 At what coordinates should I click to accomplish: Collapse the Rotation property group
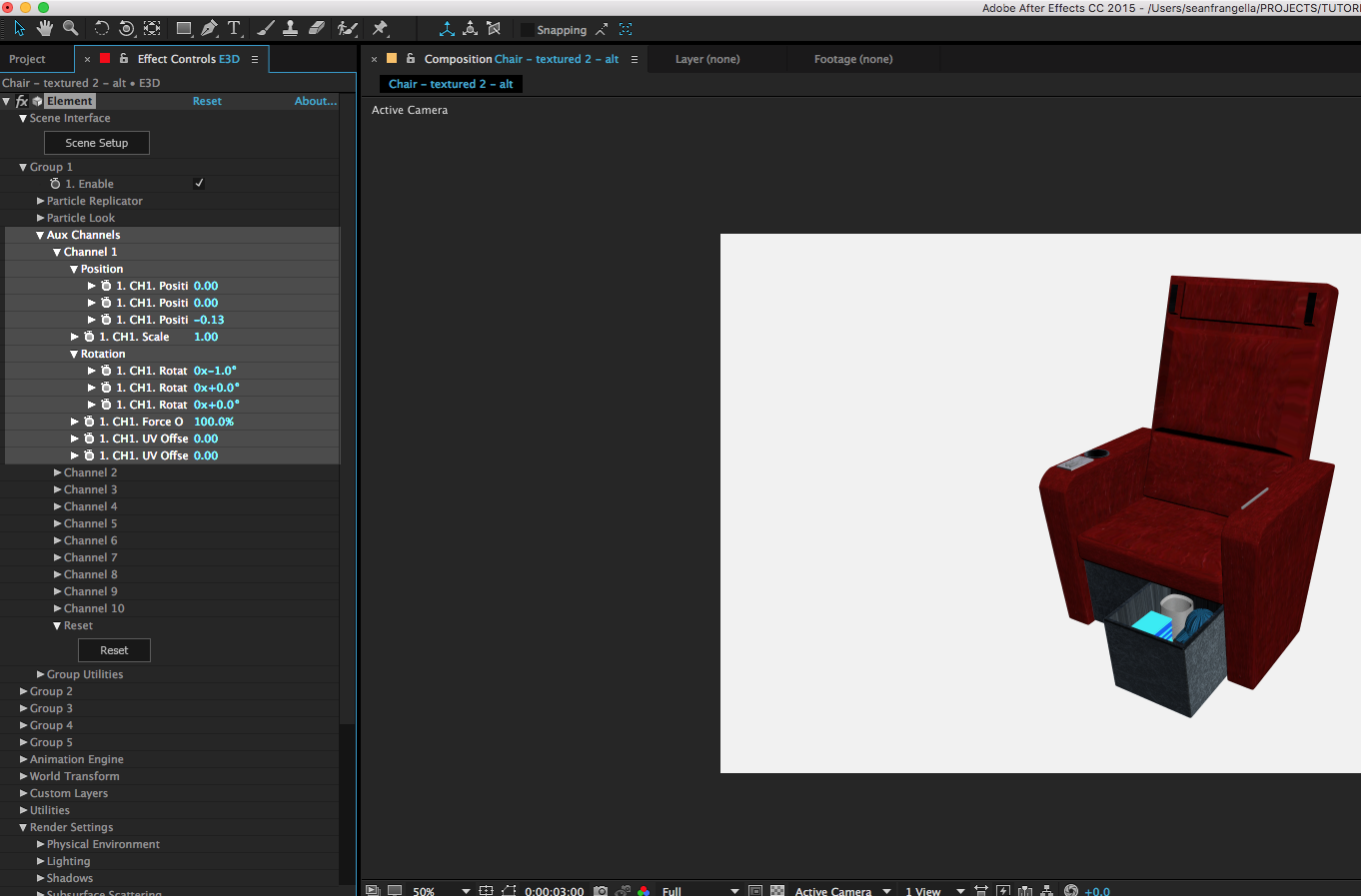(x=74, y=354)
